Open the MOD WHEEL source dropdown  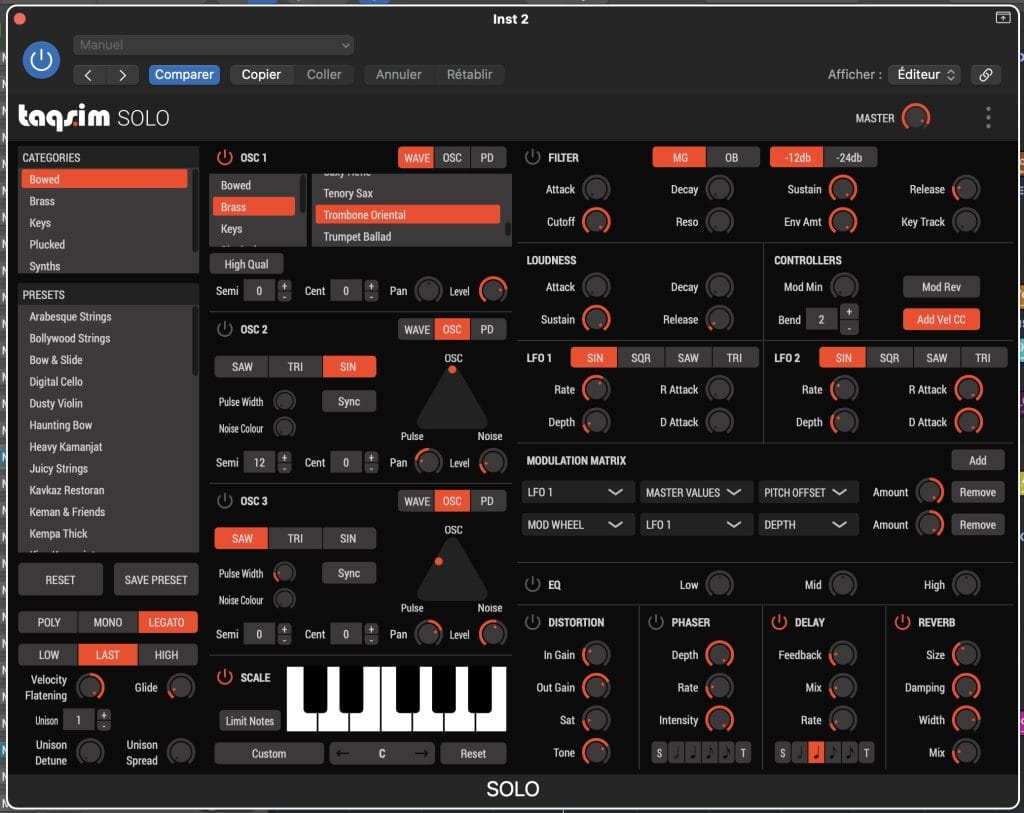[577, 525]
